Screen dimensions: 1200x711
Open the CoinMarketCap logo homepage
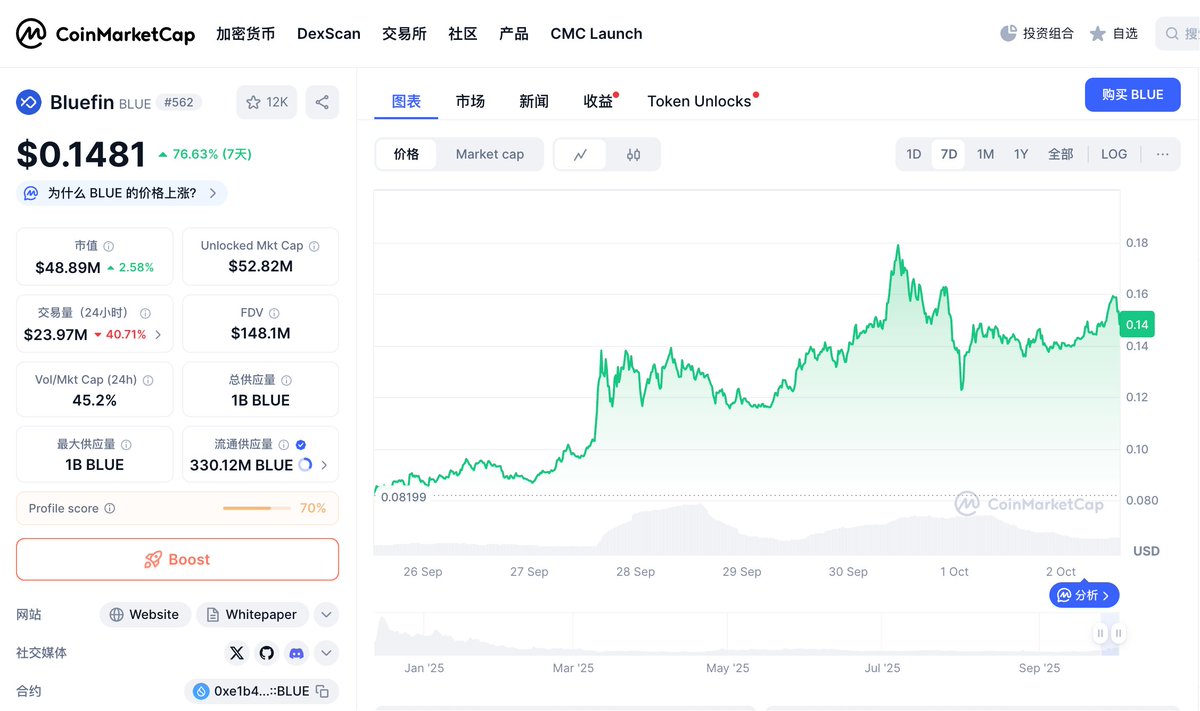[x=105, y=34]
